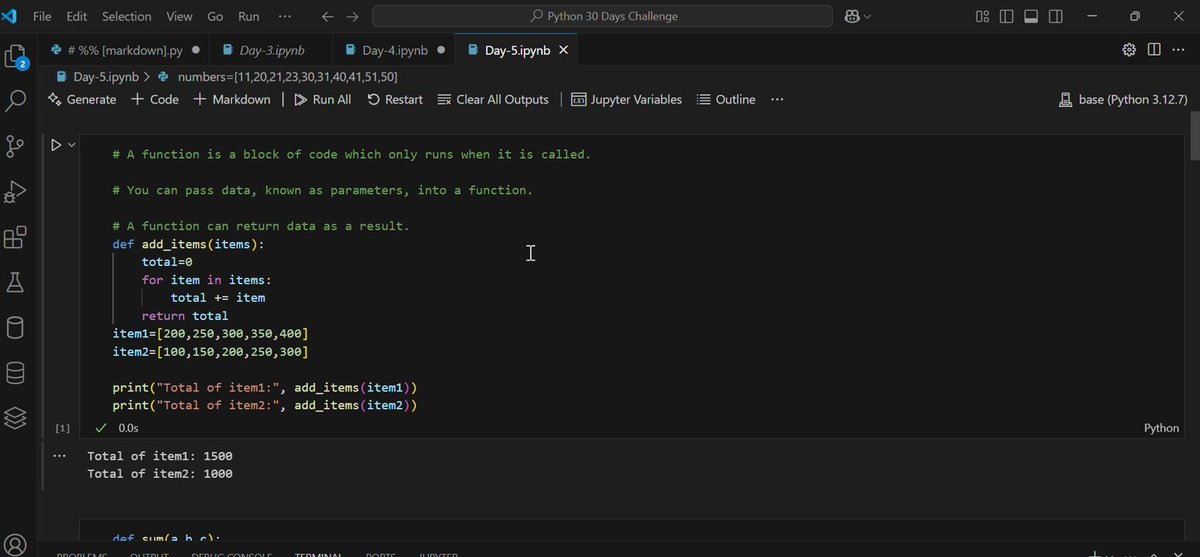This screenshot has width=1200, height=557.
Task: Run the add_items code cell
Action: (57, 145)
